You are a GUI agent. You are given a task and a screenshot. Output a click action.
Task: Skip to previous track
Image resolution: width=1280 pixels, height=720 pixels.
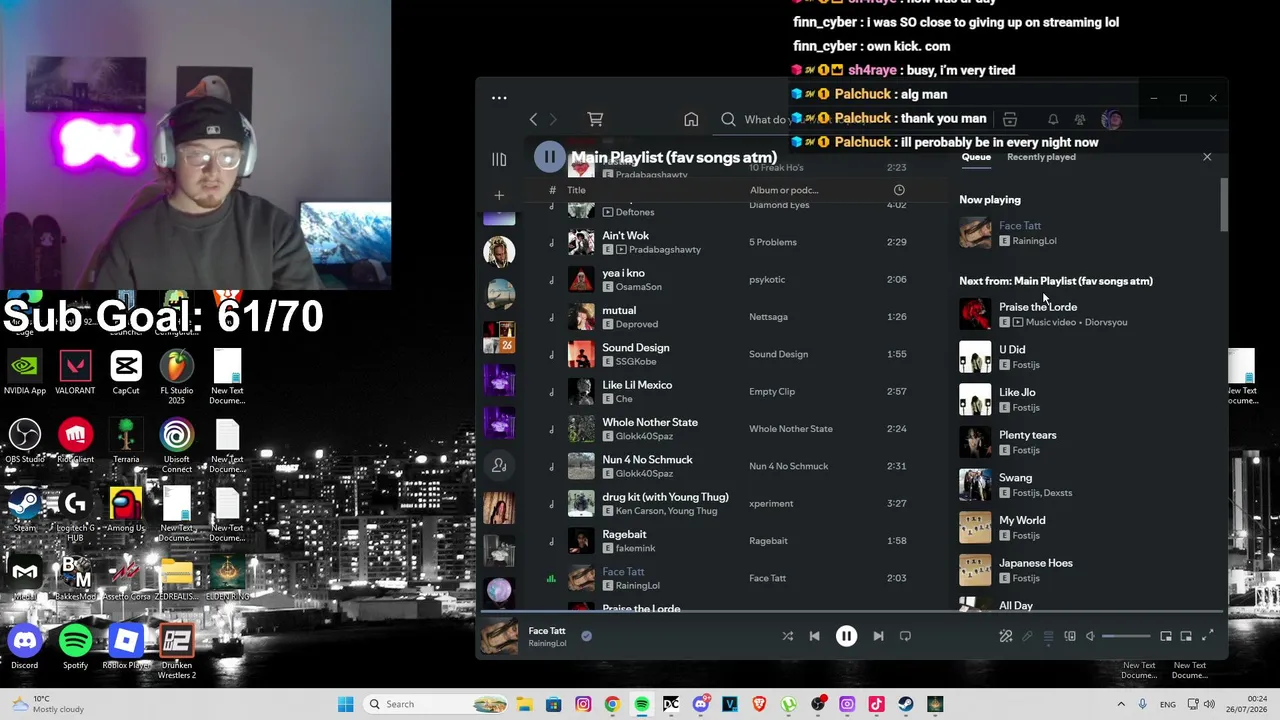[814, 636]
